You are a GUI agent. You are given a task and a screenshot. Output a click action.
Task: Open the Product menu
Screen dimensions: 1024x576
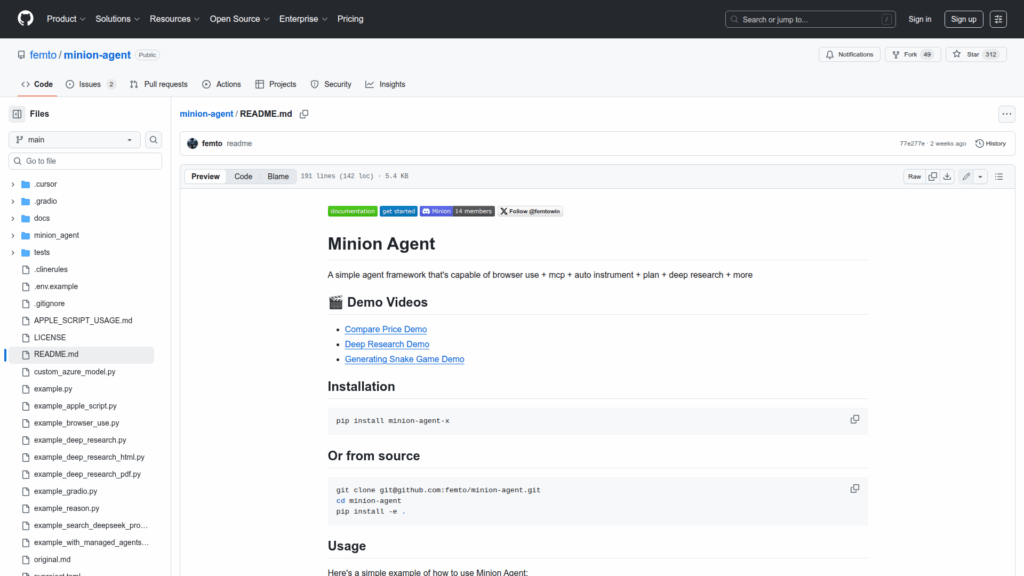[x=65, y=19]
